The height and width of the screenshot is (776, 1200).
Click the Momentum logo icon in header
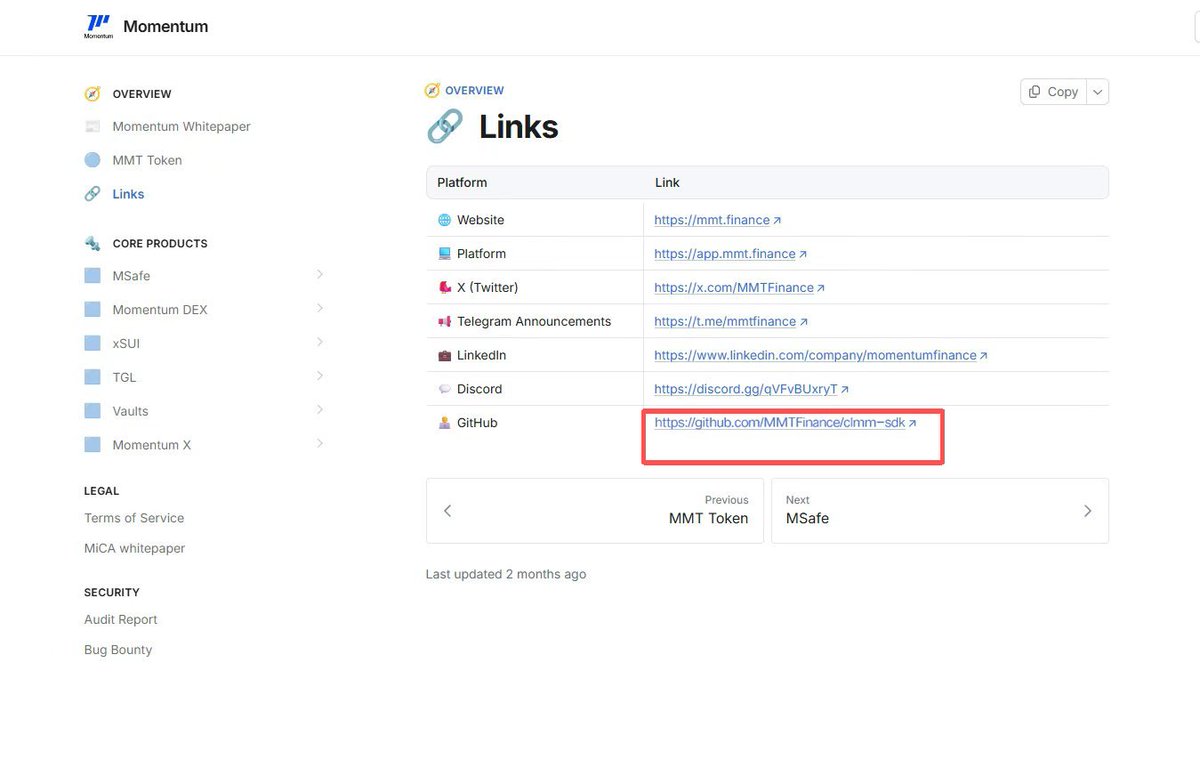[98, 26]
